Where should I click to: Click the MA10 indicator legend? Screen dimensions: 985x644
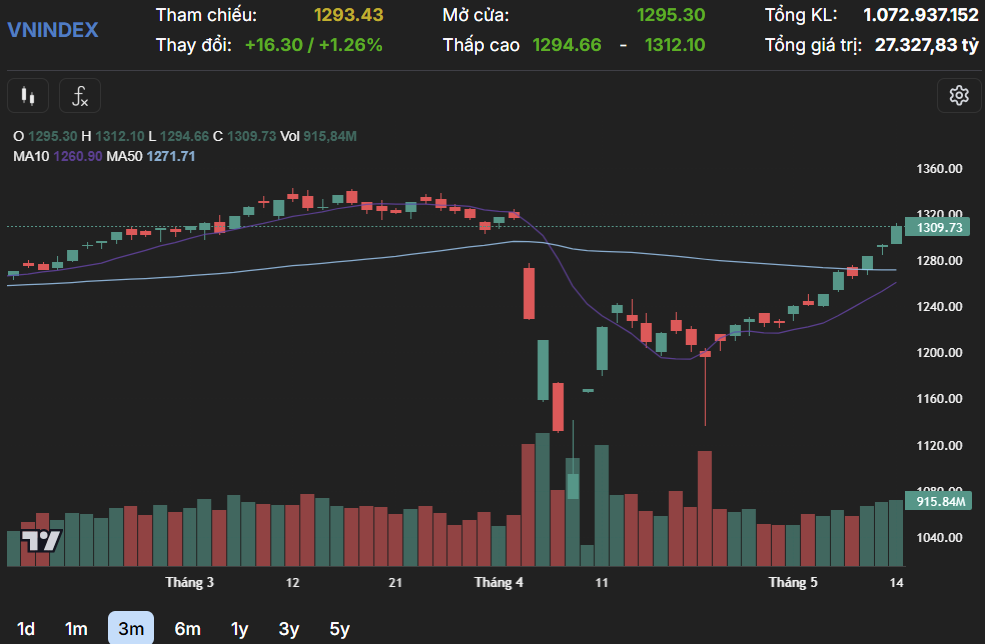pos(57,156)
